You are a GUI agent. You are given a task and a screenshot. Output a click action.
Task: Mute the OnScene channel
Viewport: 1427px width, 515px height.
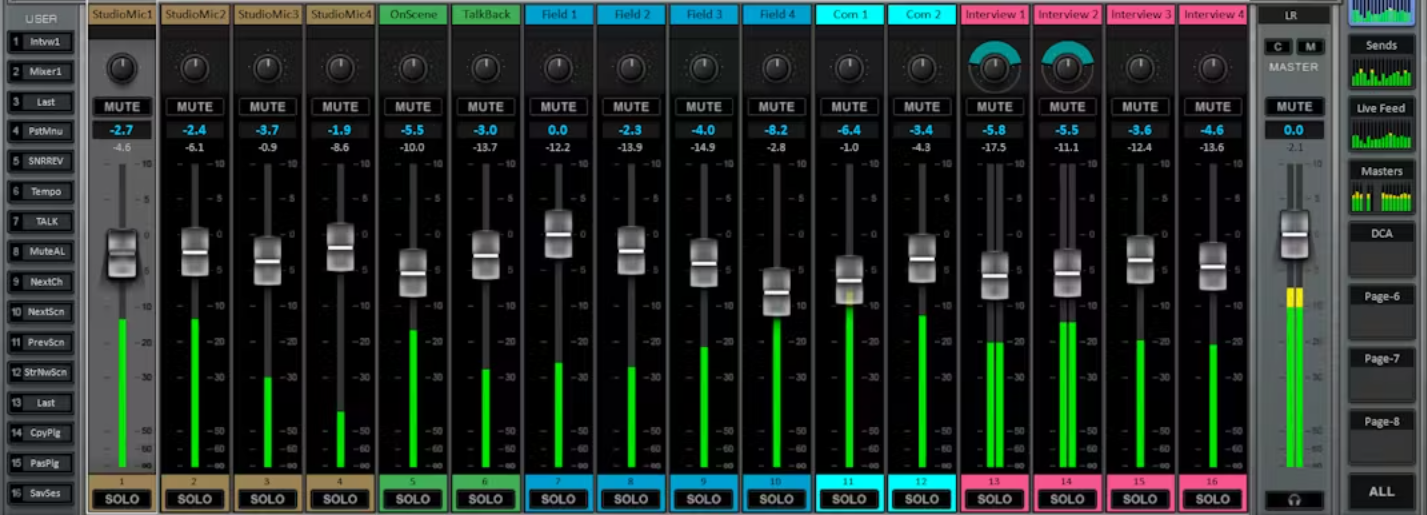pyautogui.click(x=413, y=107)
